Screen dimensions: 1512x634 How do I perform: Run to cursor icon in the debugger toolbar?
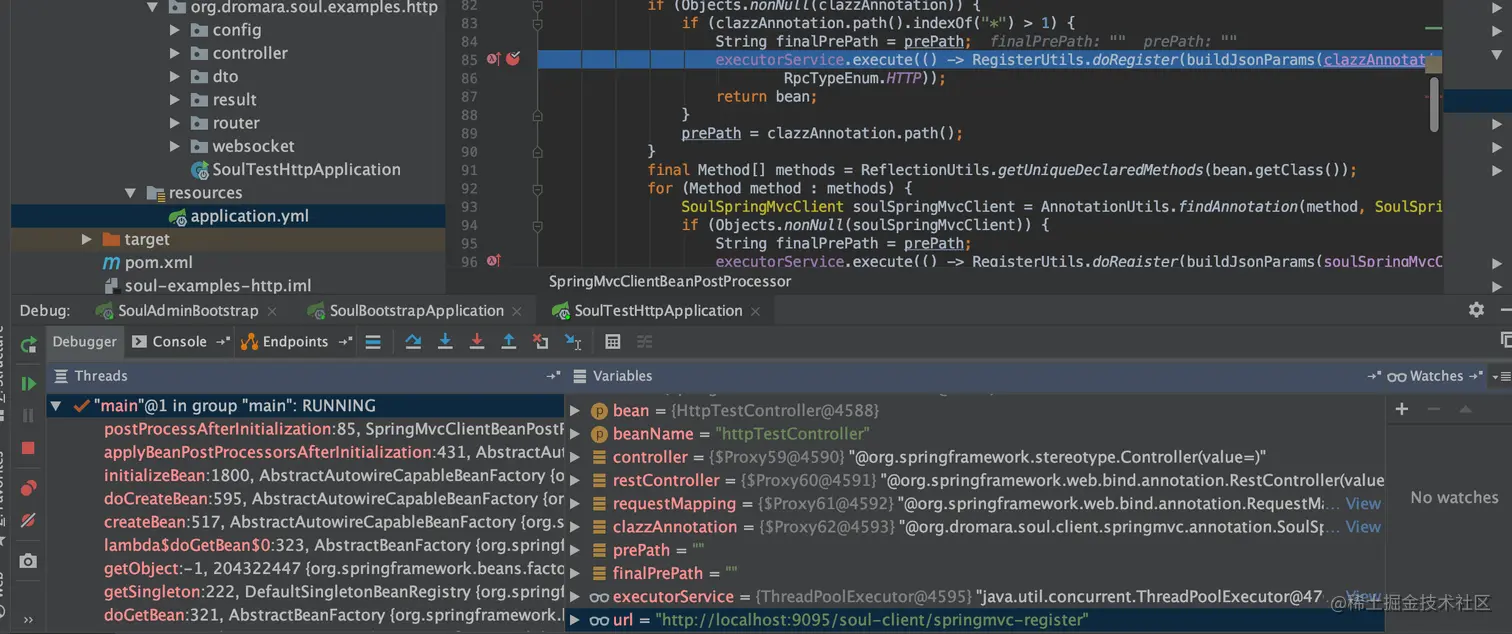[573, 342]
